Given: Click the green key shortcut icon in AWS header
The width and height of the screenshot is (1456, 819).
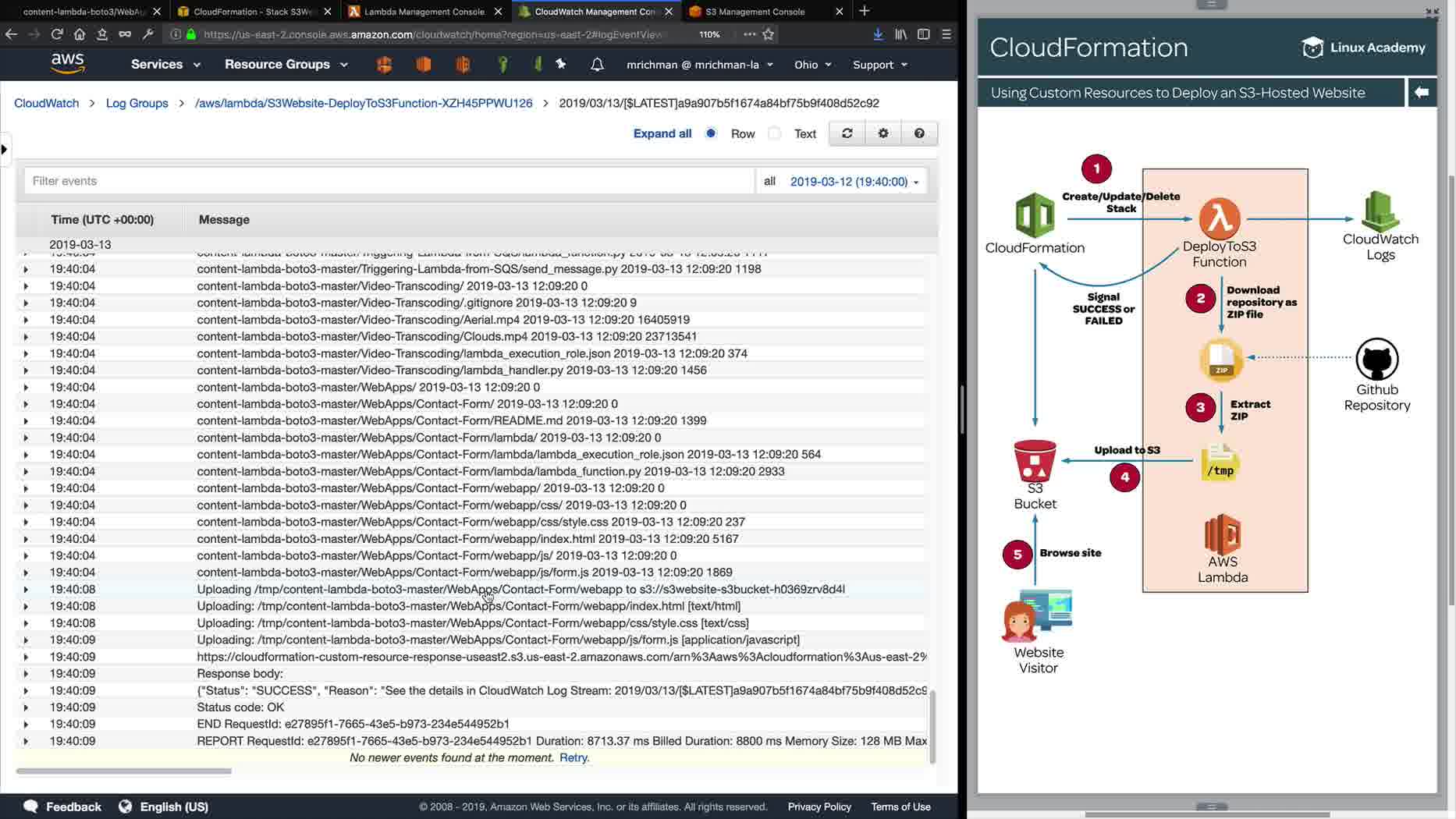Looking at the screenshot, I should point(503,65).
